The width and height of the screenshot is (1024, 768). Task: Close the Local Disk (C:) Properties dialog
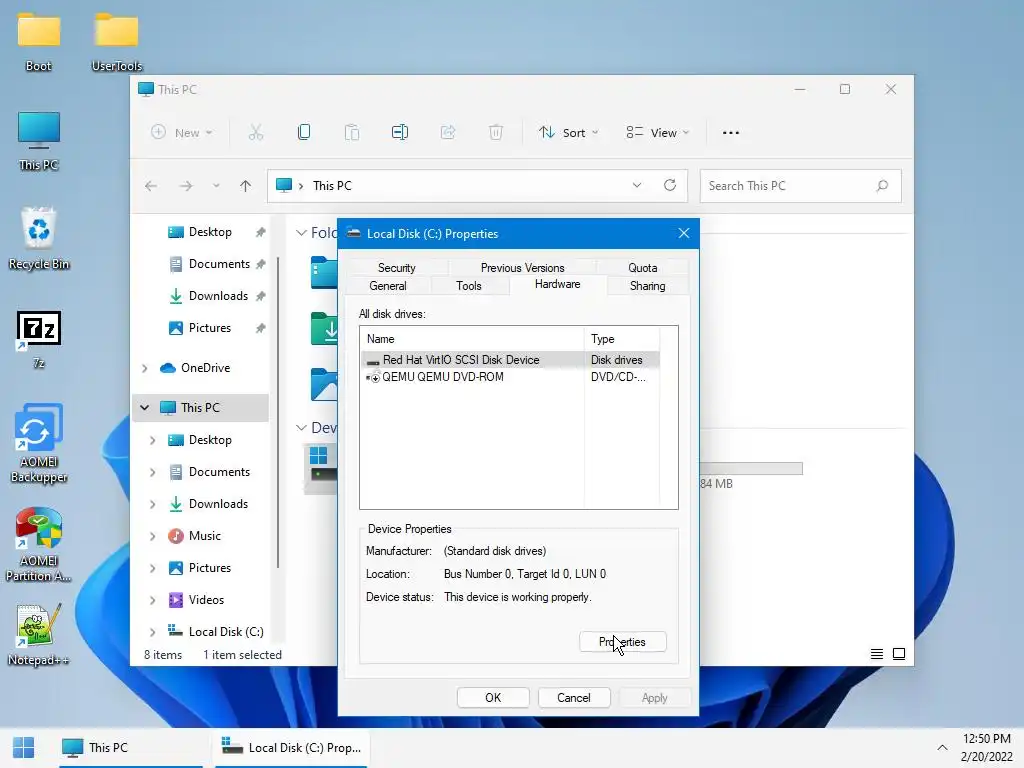click(x=684, y=233)
